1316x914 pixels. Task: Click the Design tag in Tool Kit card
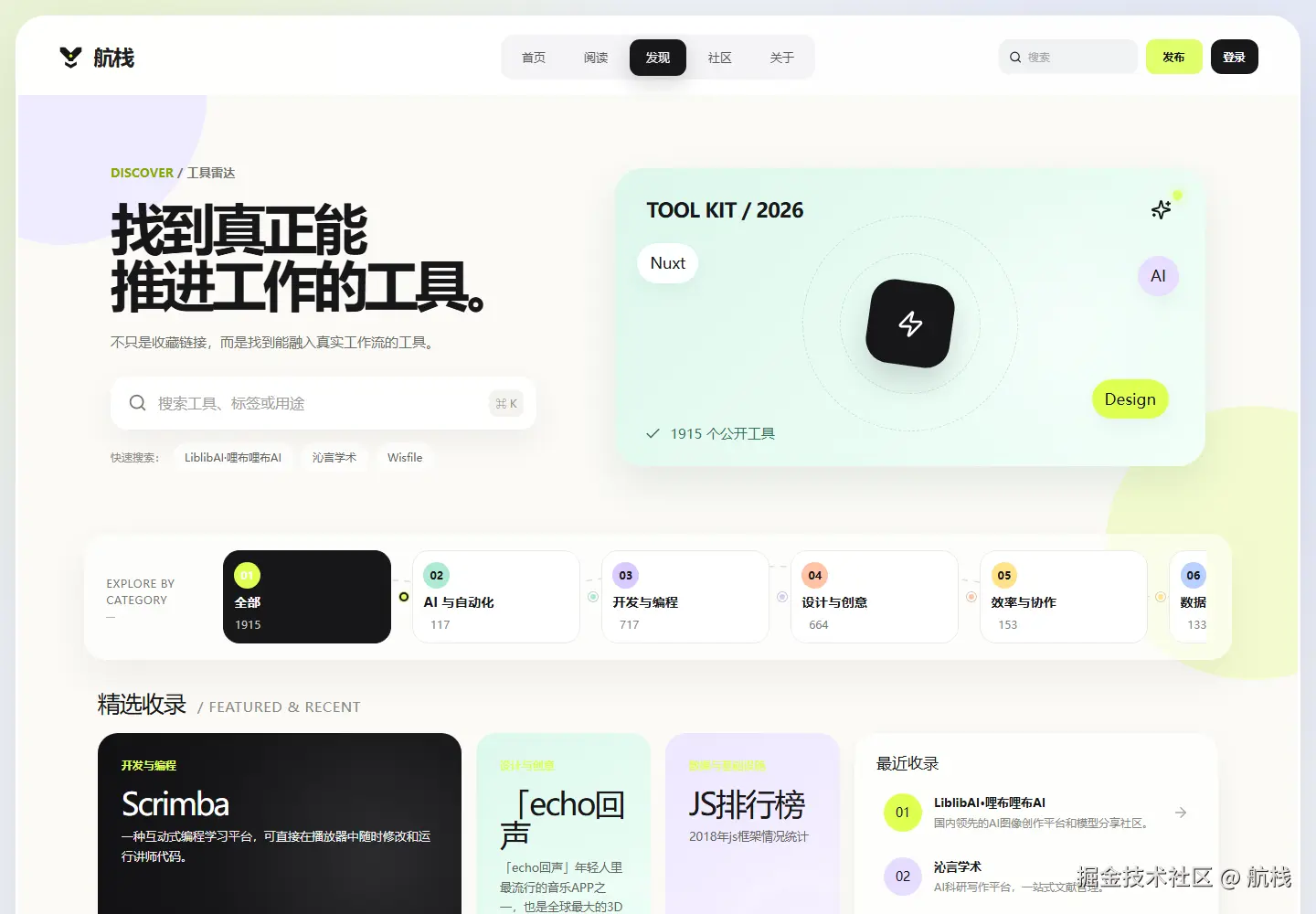point(1130,399)
